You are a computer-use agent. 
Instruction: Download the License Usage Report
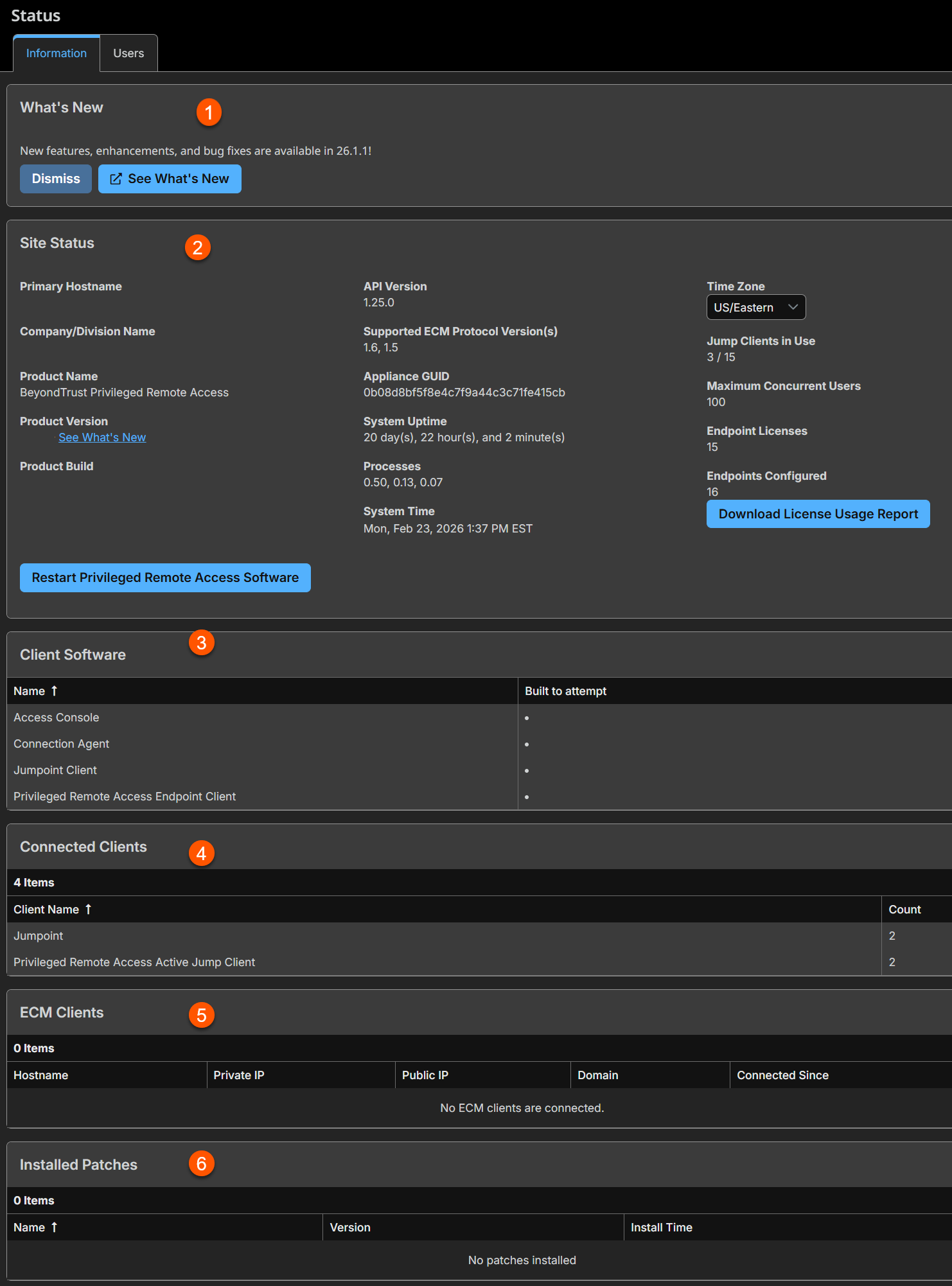(818, 514)
